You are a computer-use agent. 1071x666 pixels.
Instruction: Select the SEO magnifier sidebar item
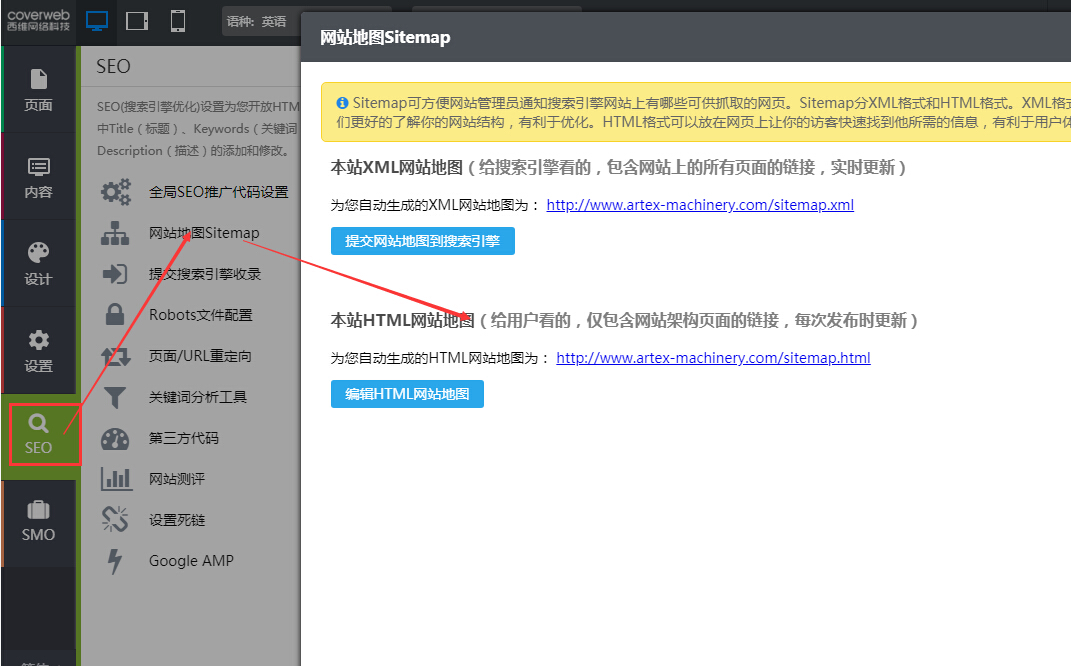coord(39,434)
